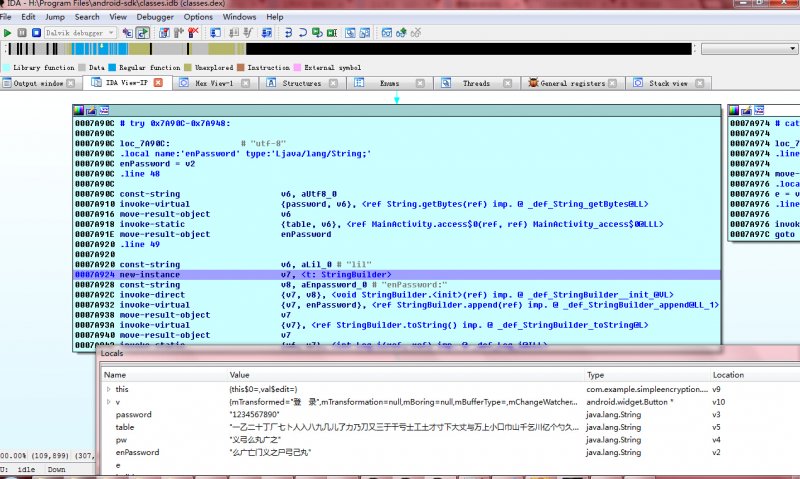
Task: Switch to the Threads tab
Action: tap(476, 83)
